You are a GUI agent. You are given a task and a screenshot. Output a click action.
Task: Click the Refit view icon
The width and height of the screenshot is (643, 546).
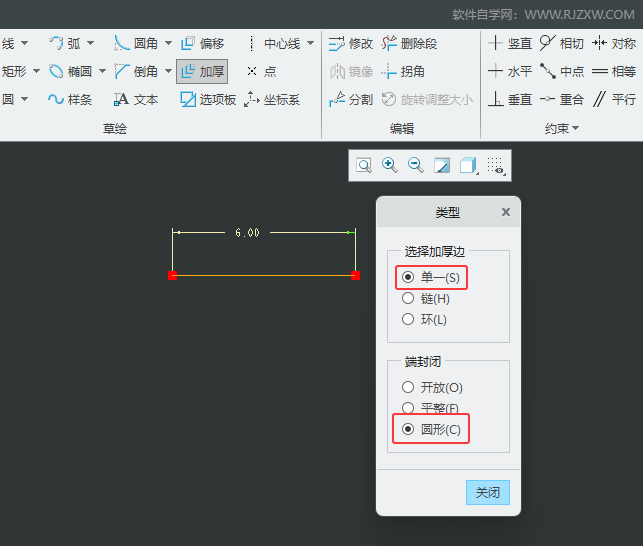[x=364, y=166]
